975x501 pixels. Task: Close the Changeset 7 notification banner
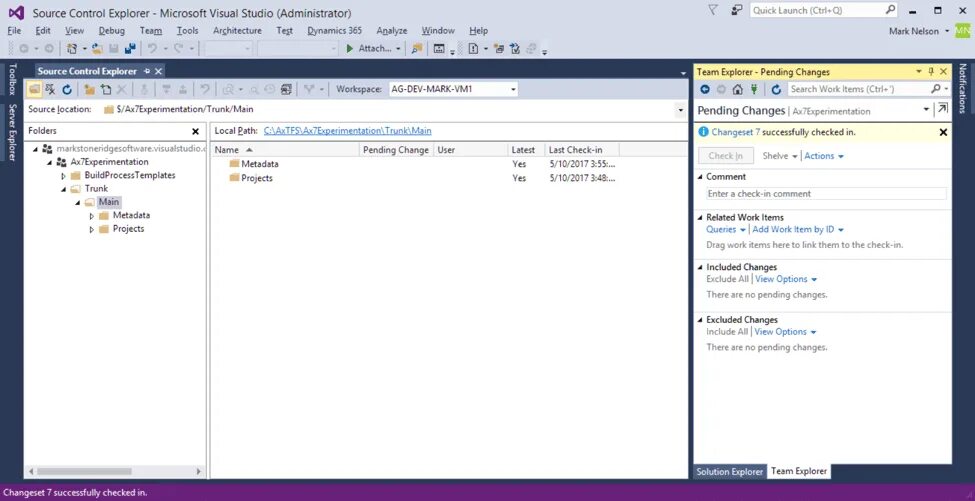click(x=943, y=132)
